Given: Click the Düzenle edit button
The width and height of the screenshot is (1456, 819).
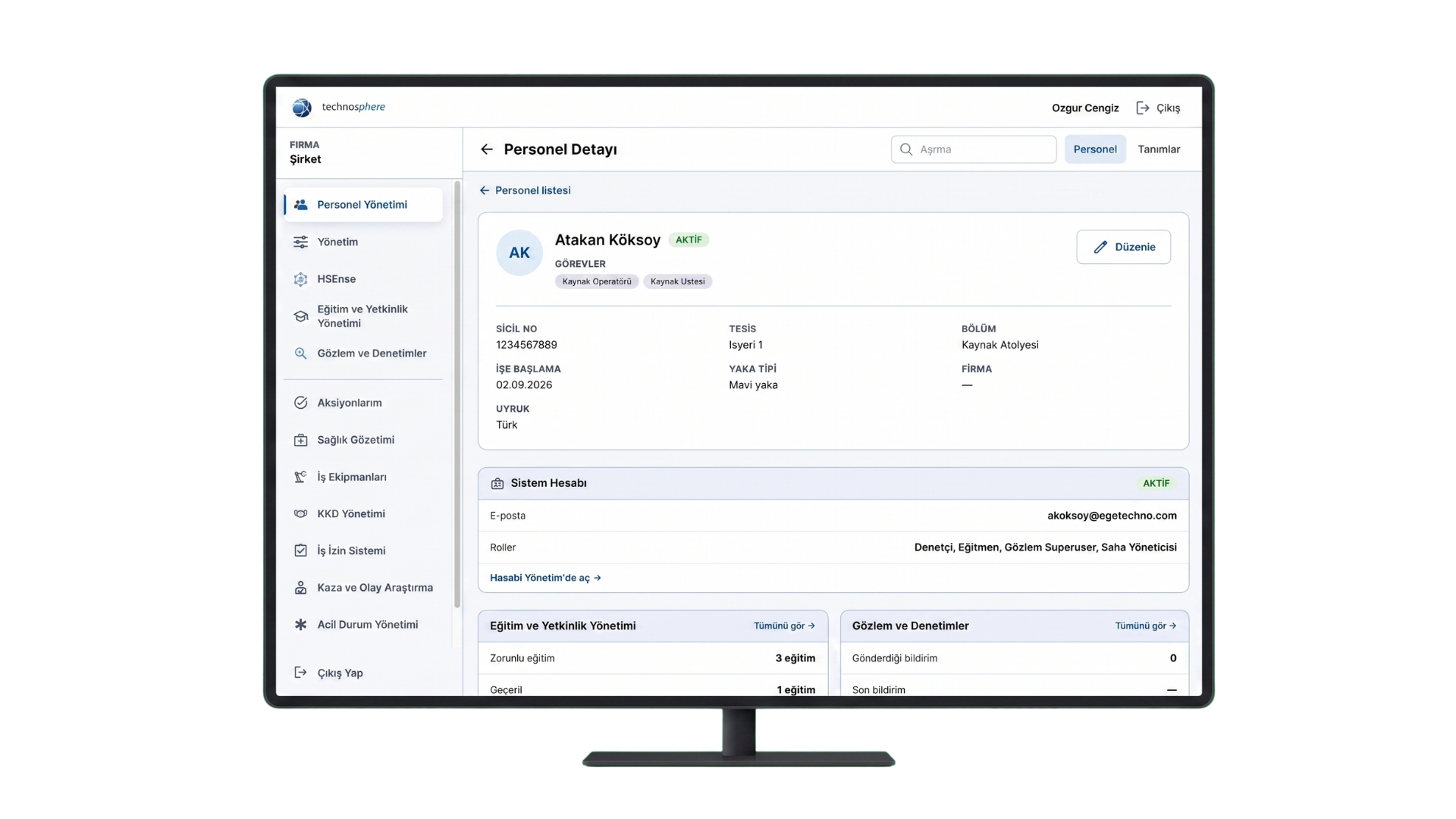Looking at the screenshot, I should pyautogui.click(x=1124, y=247).
